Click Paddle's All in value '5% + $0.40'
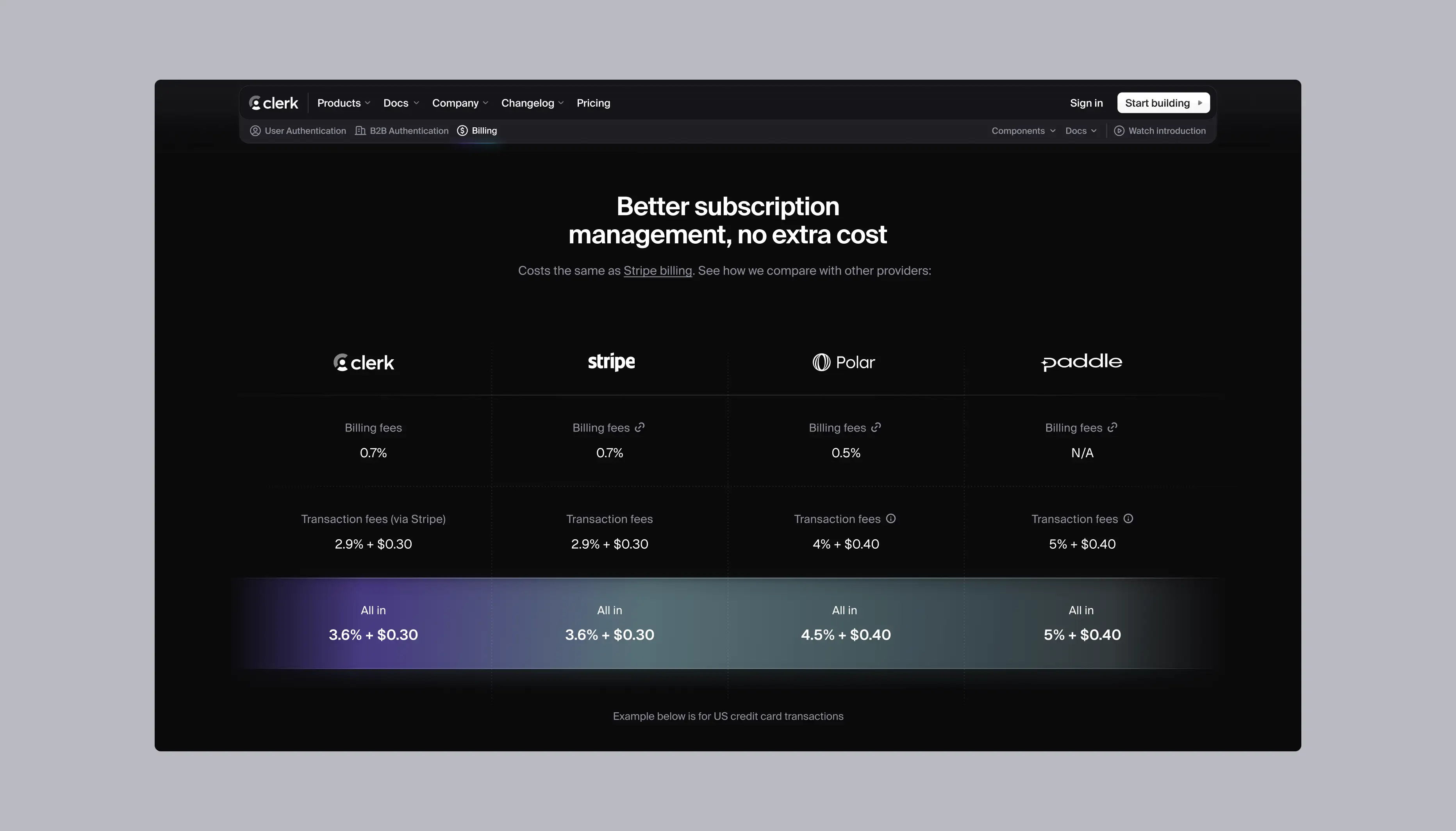Viewport: 1456px width, 831px height. tap(1082, 635)
